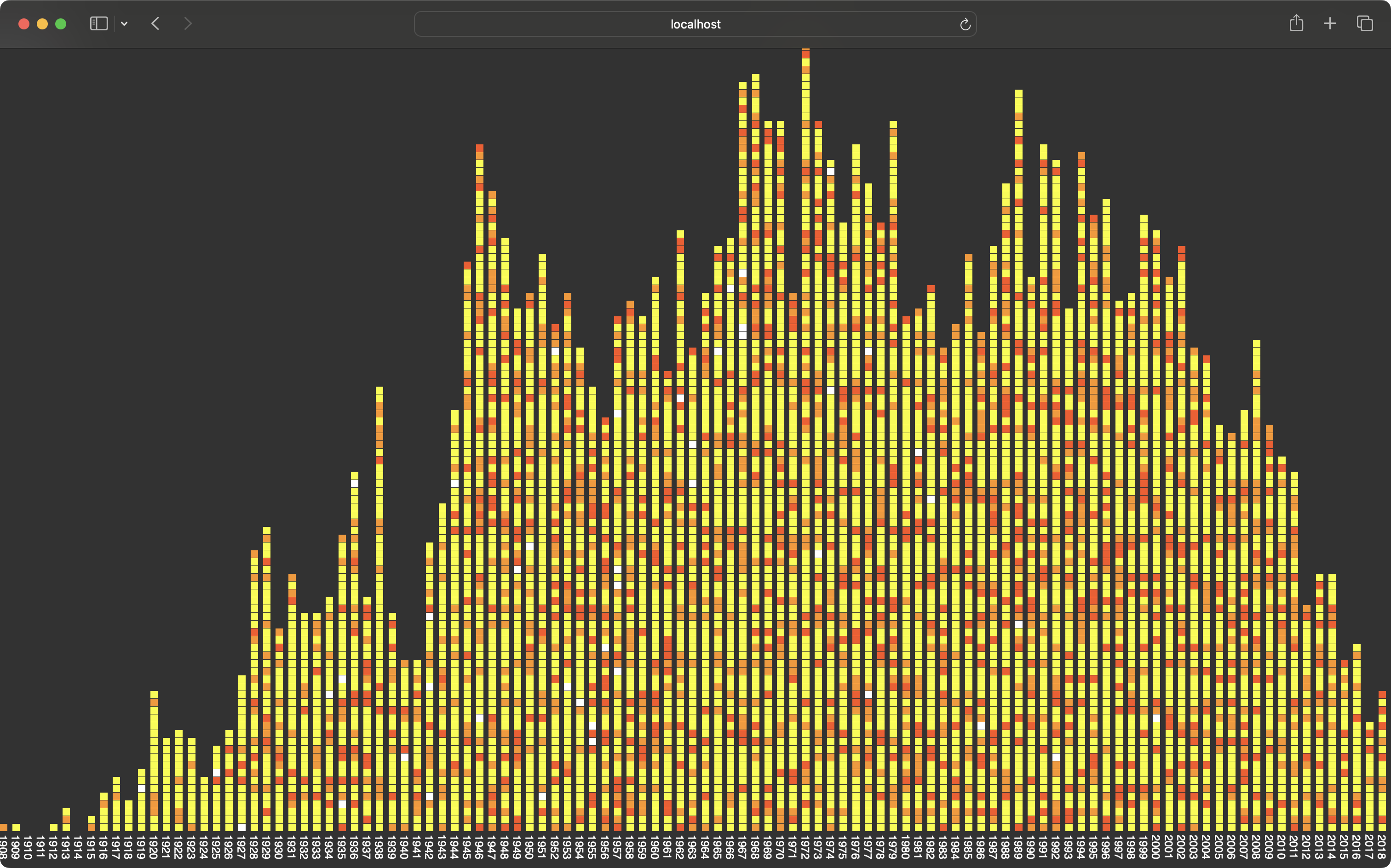Open sidebar options dropdown chevron

click(x=124, y=23)
